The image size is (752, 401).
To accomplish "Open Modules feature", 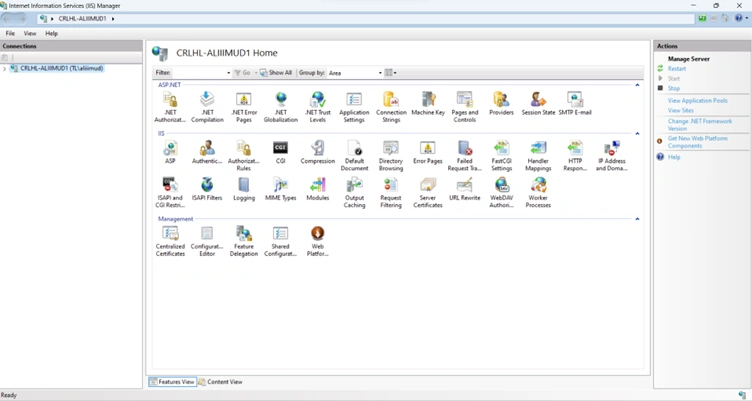I will (x=317, y=189).
